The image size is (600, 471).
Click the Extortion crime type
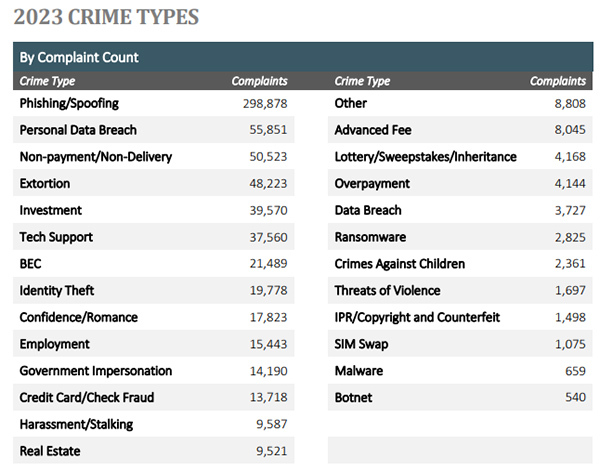point(46,184)
